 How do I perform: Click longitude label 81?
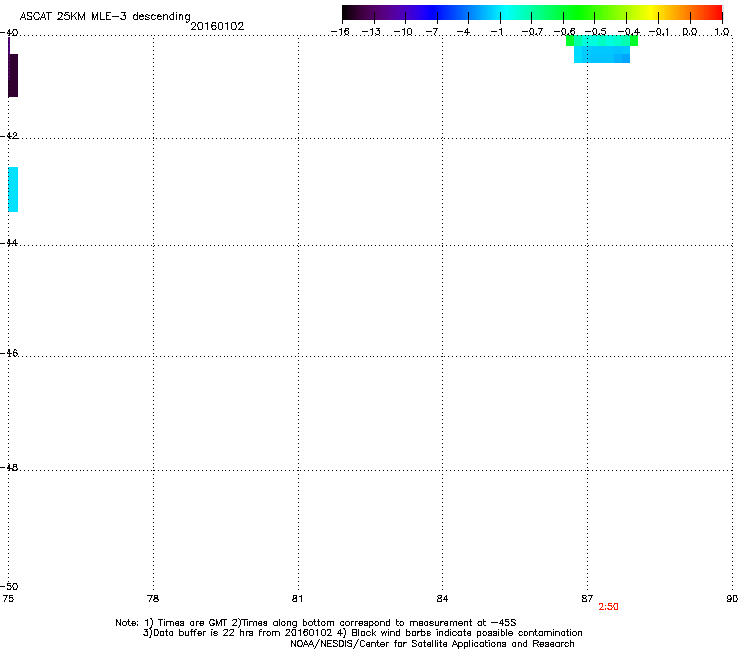click(297, 599)
